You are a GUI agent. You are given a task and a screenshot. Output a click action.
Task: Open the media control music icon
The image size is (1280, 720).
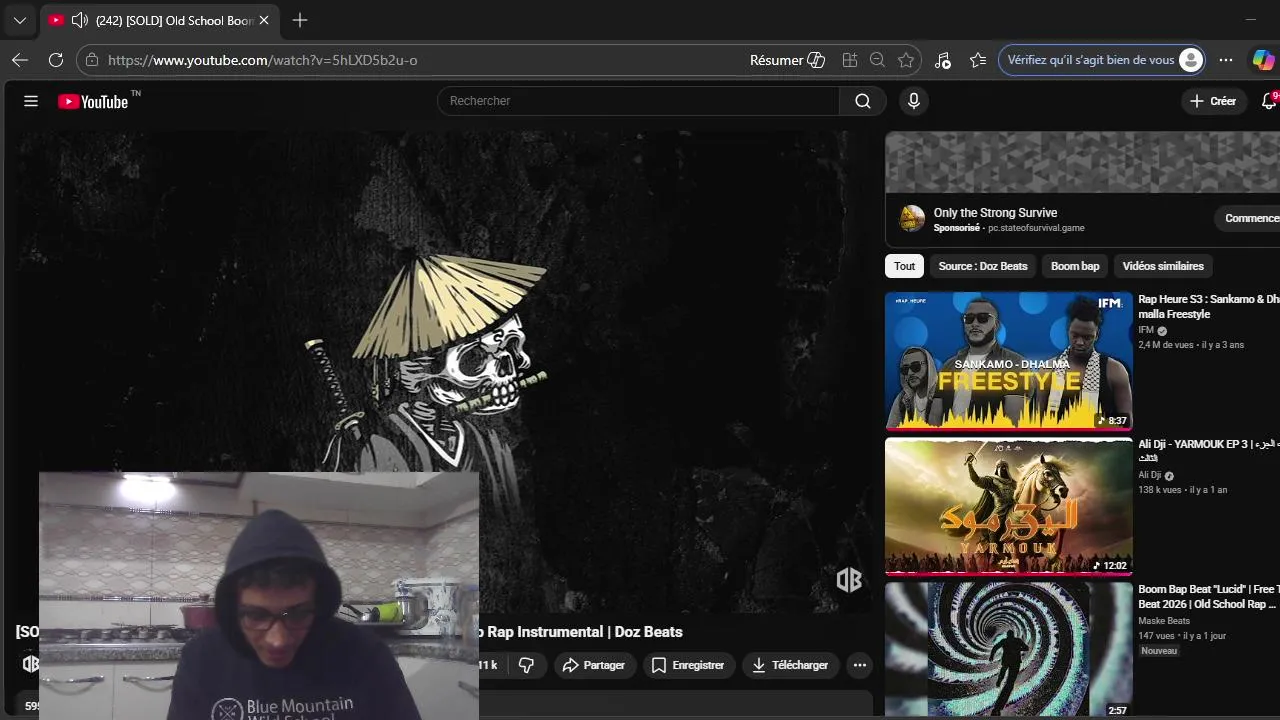[x=943, y=60]
